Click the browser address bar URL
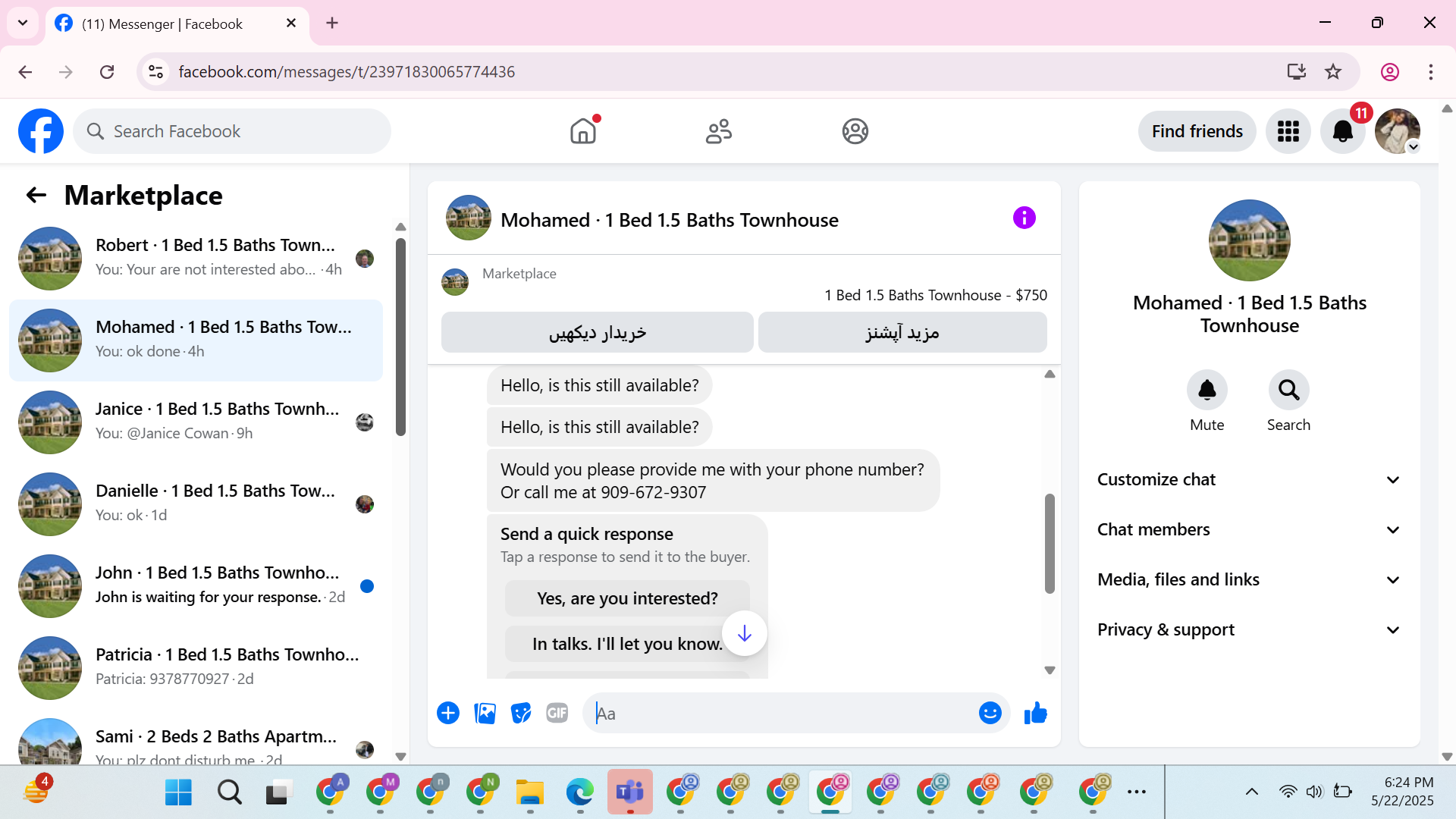The width and height of the screenshot is (1456, 819). 347,71
